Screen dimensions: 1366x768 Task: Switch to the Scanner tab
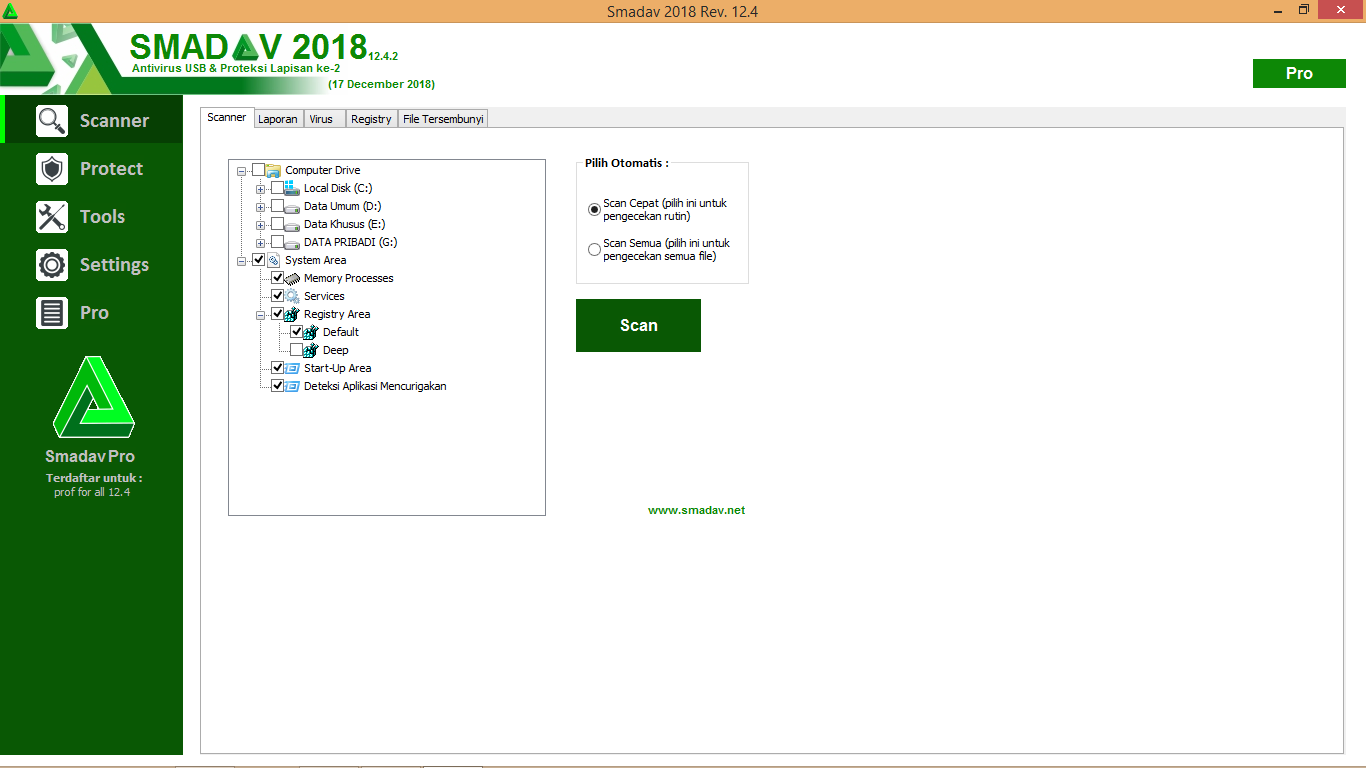pos(227,117)
